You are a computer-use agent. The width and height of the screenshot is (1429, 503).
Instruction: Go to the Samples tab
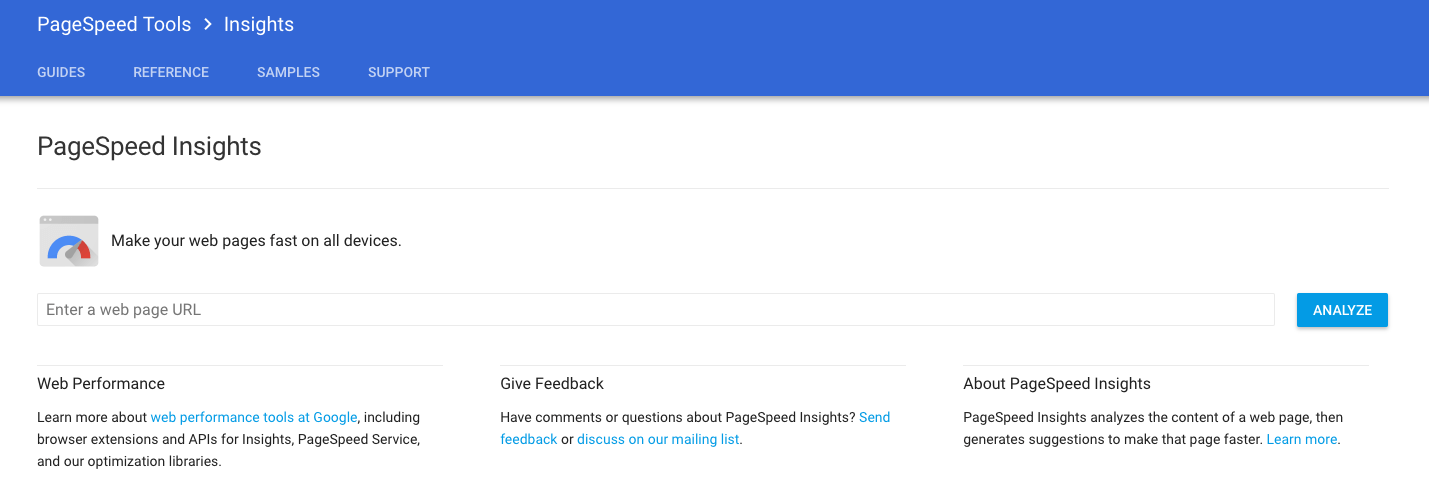pos(288,72)
